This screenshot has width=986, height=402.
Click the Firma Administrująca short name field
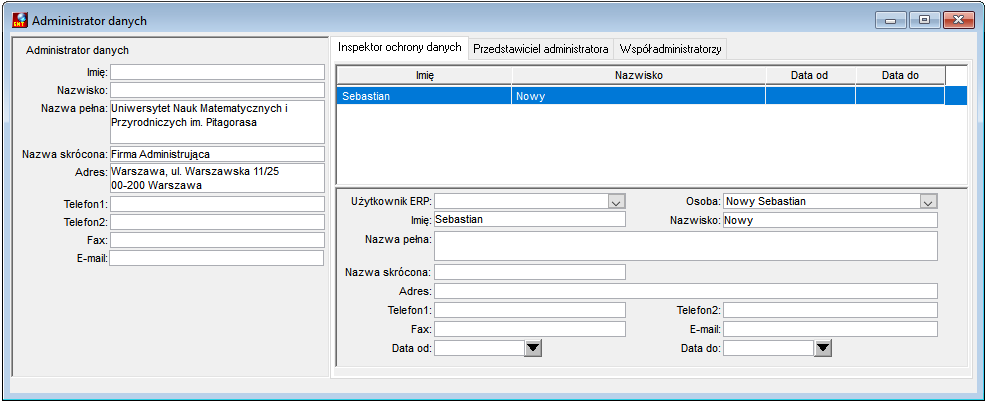[217, 154]
